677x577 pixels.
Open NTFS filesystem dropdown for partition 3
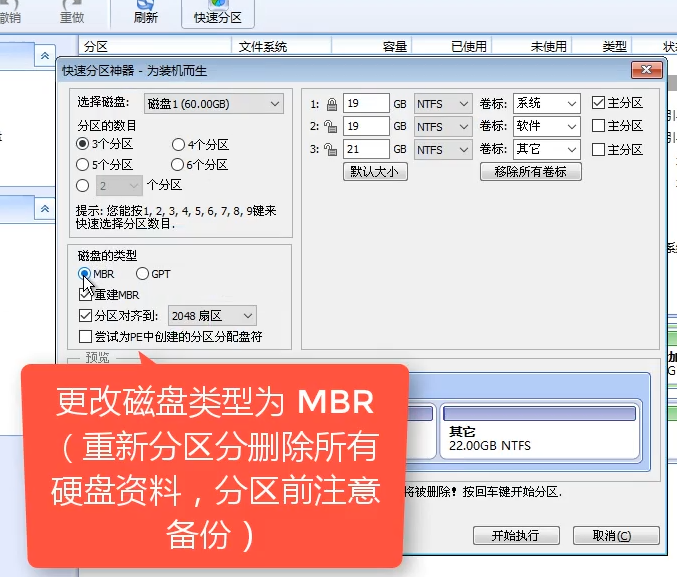[x=443, y=150]
